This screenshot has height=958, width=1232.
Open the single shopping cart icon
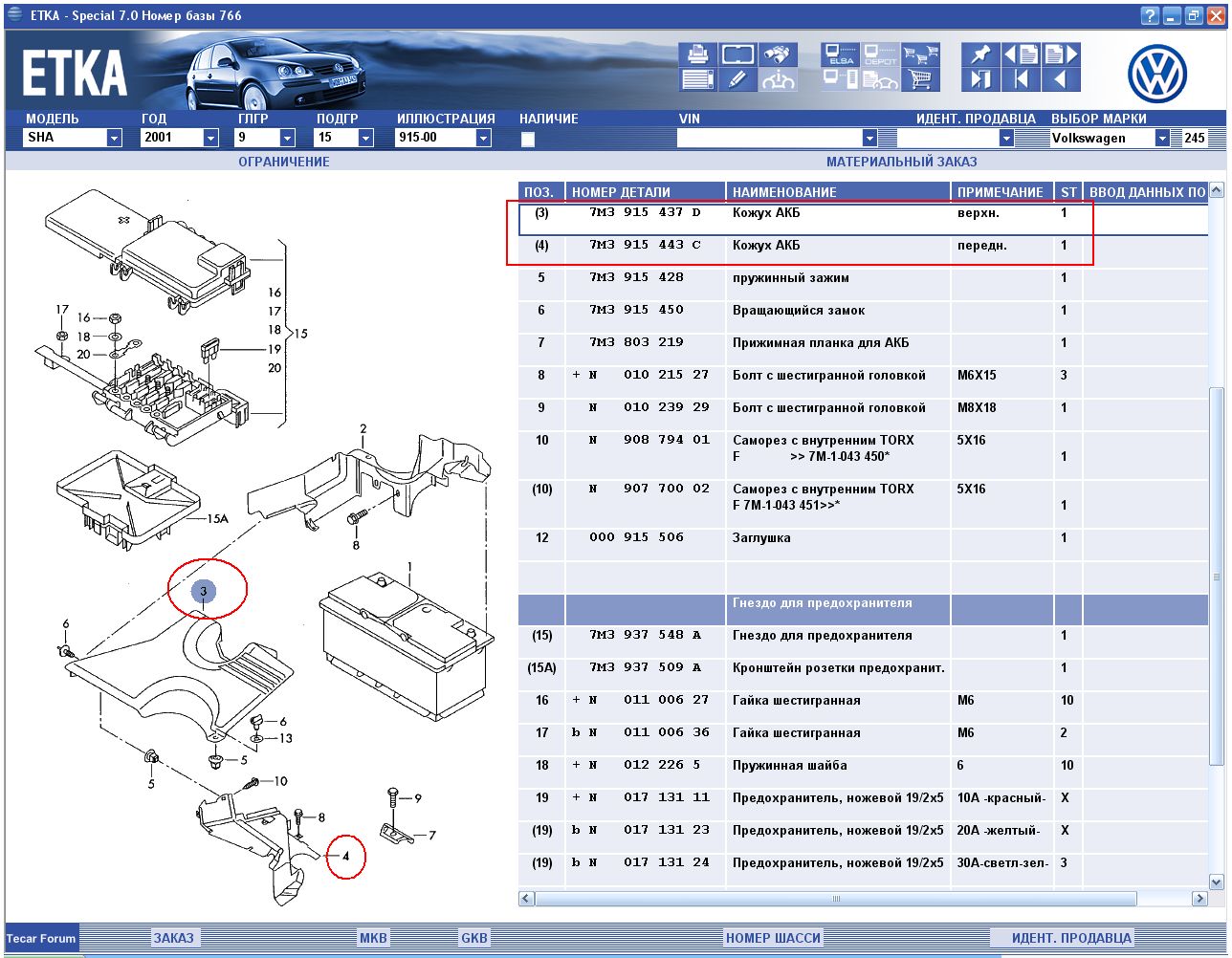pyautogui.click(x=921, y=80)
